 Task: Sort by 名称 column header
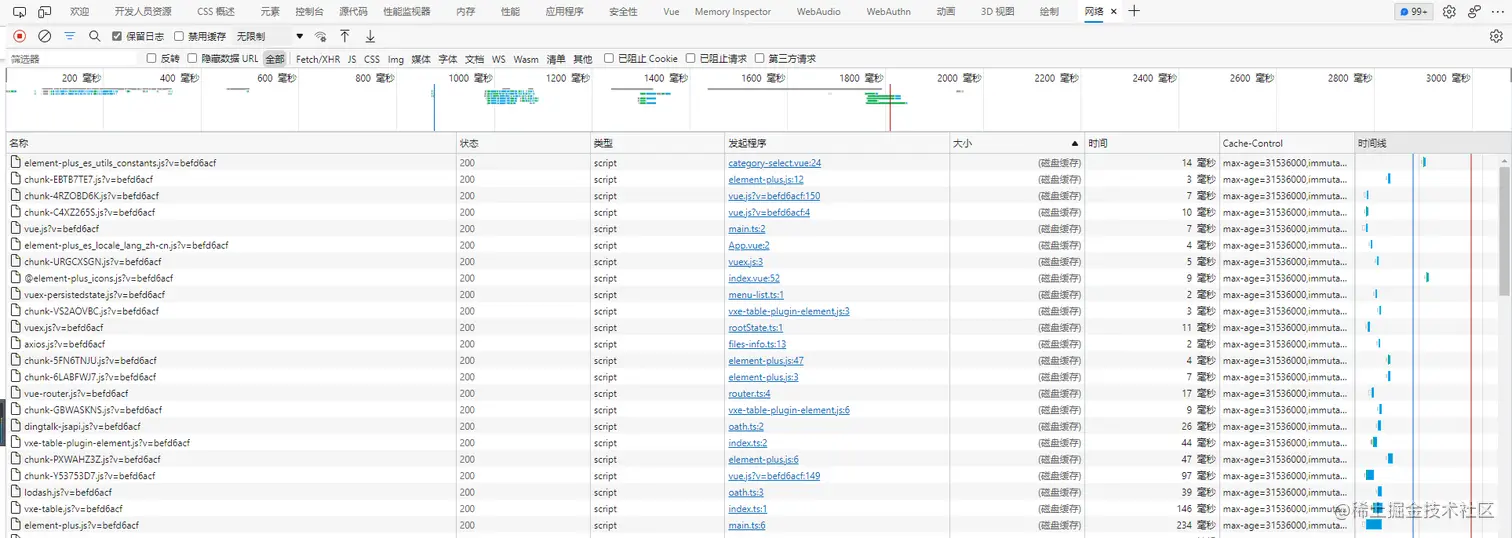231,143
